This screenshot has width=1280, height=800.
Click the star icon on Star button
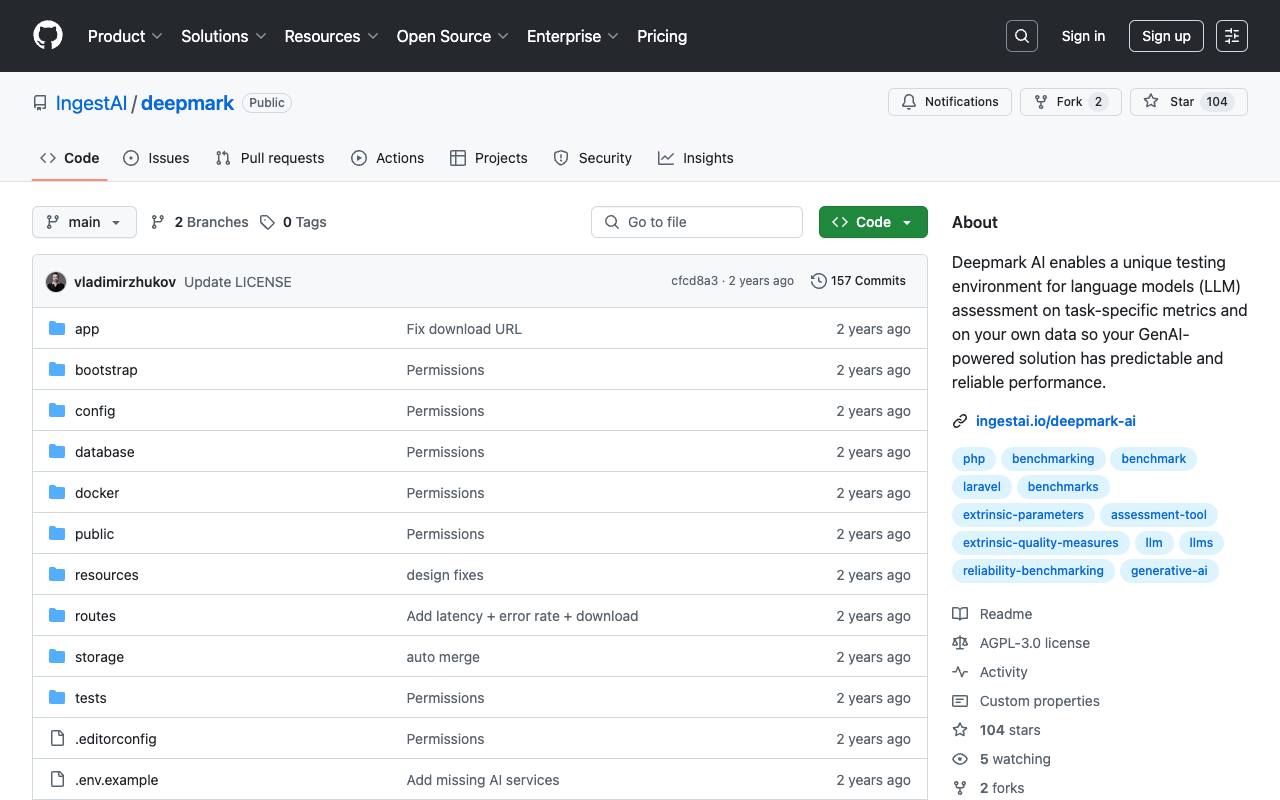(1151, 102)
